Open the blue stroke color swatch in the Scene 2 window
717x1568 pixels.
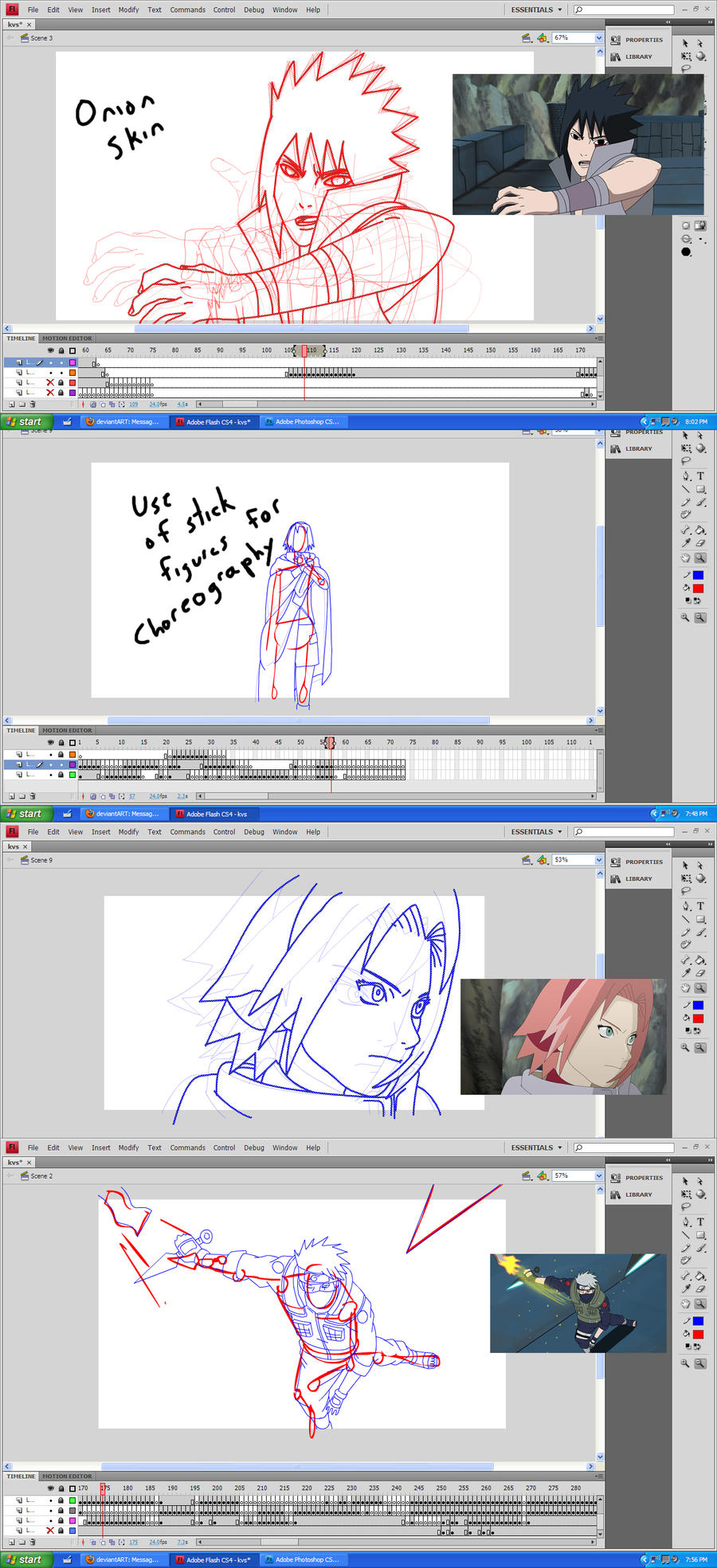click(x=698, y=1321)
